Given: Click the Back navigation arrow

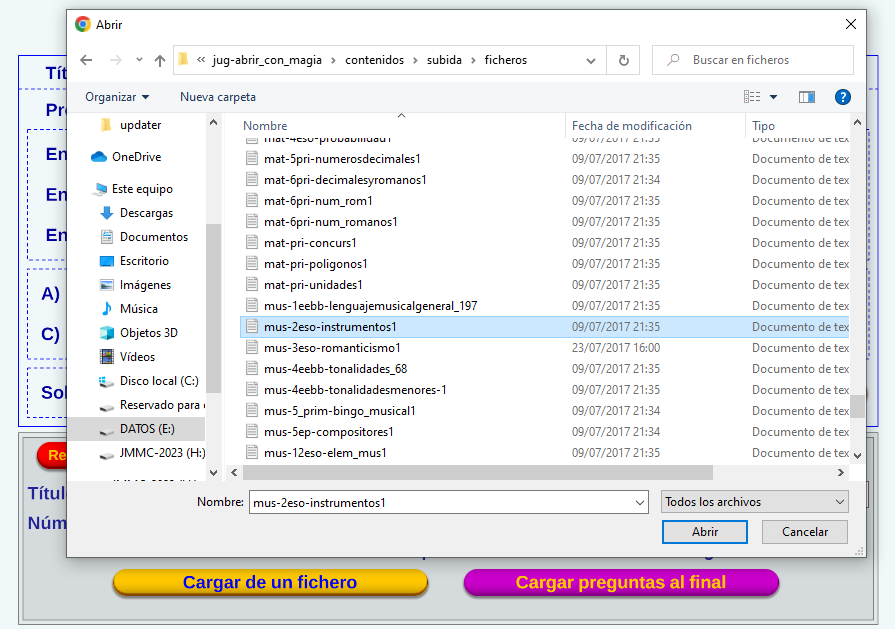Looking at the screenshot, I should [x=86, y=60].
